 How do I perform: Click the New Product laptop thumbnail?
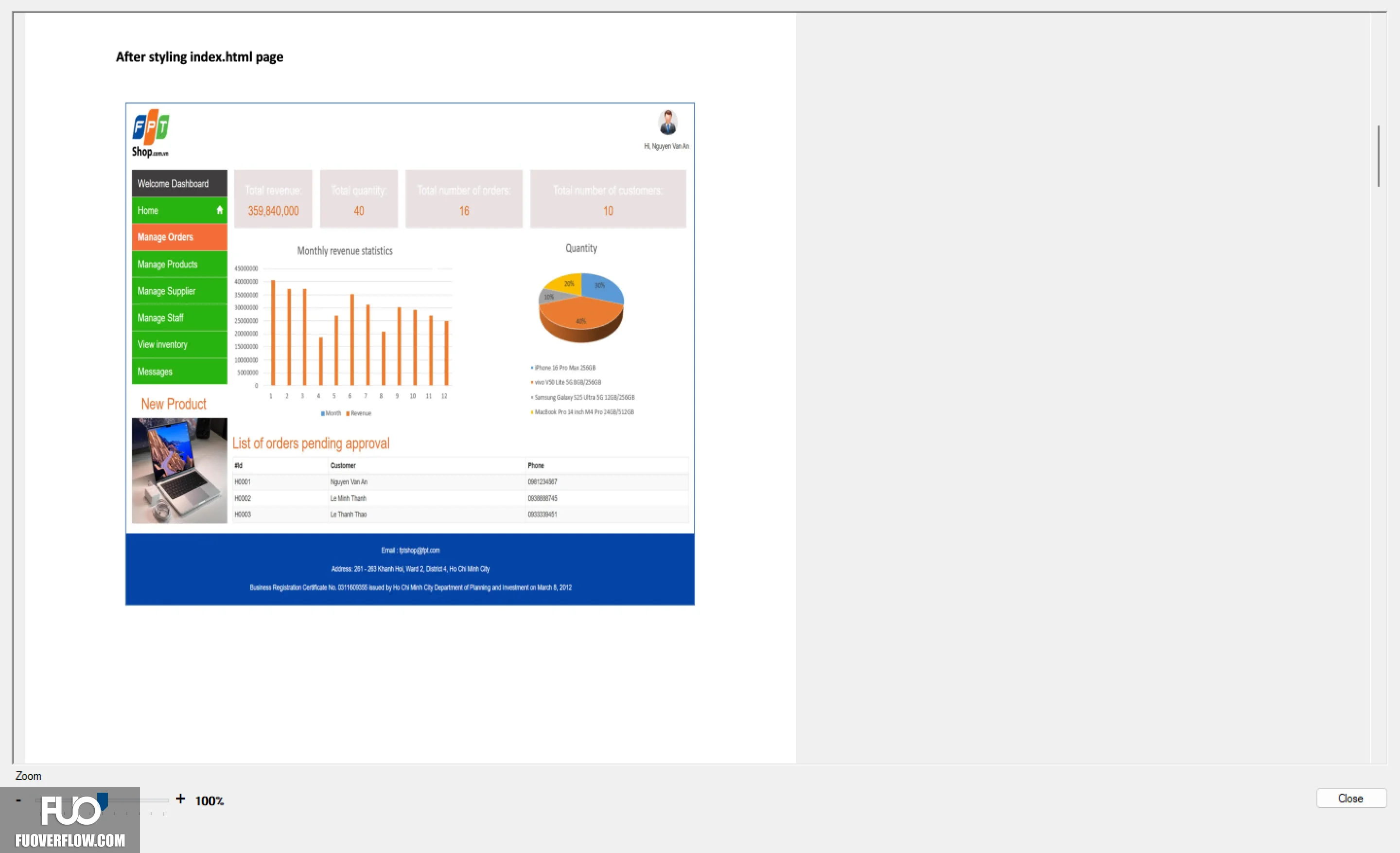(x=179, y=471)
